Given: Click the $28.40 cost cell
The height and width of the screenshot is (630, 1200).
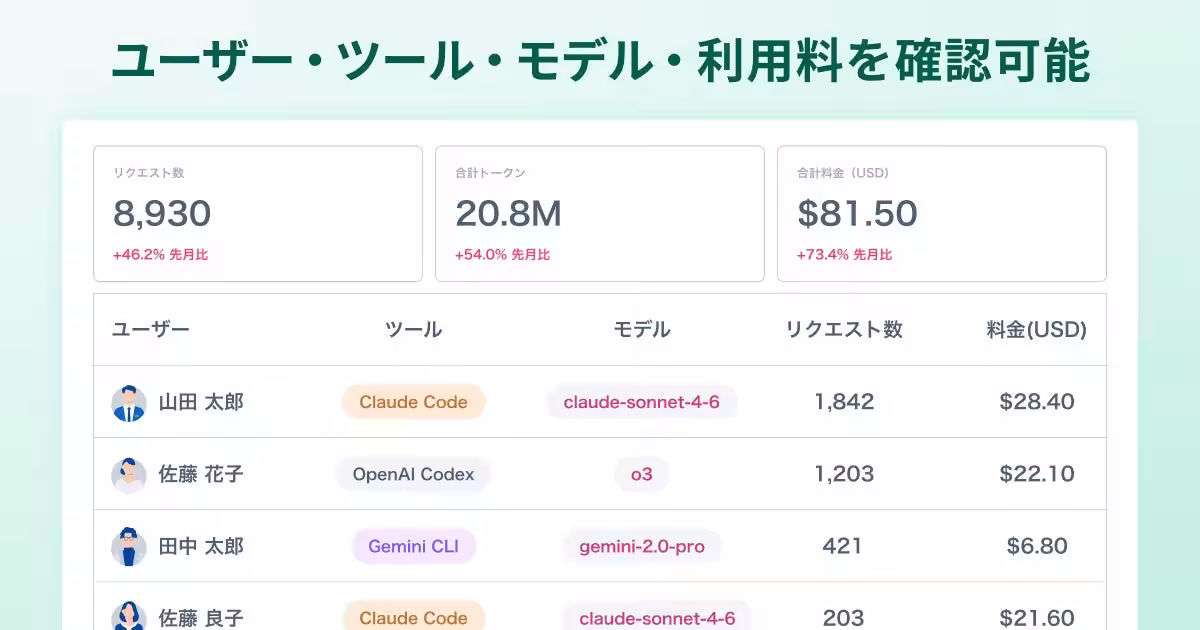Looking at the screenshot, I should (x=1037, y=402).
